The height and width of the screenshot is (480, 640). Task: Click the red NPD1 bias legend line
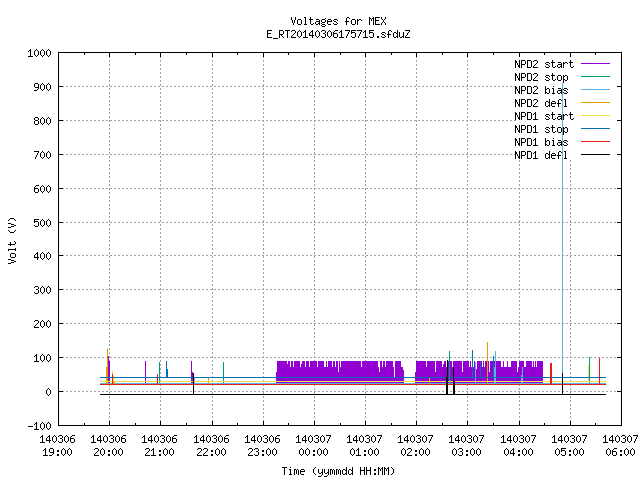click(x=595, y=142)
